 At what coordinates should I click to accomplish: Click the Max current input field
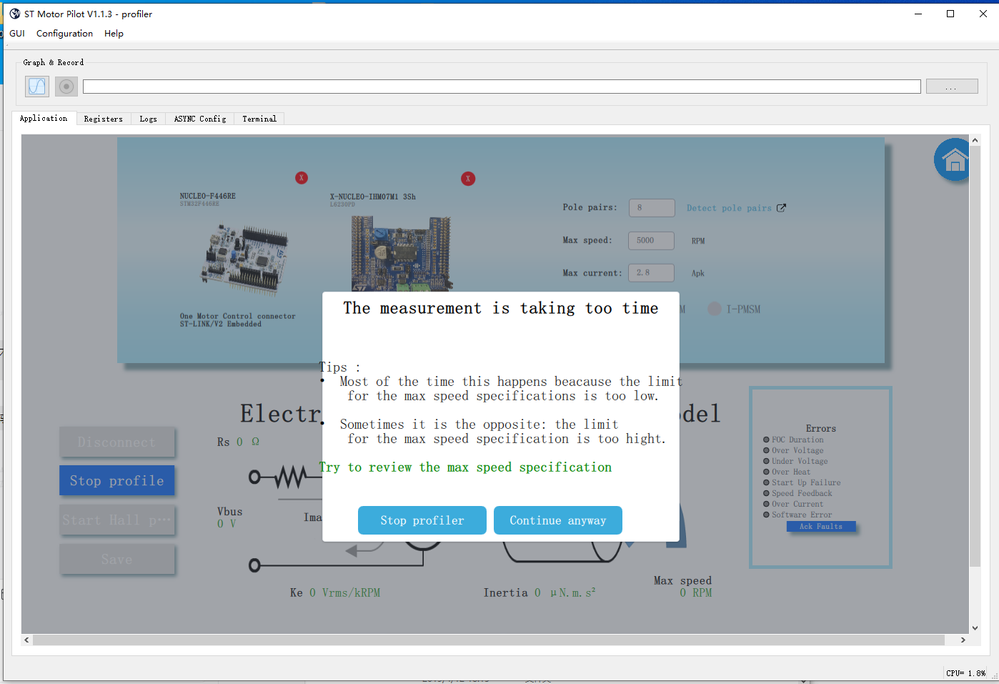[651, 273]
